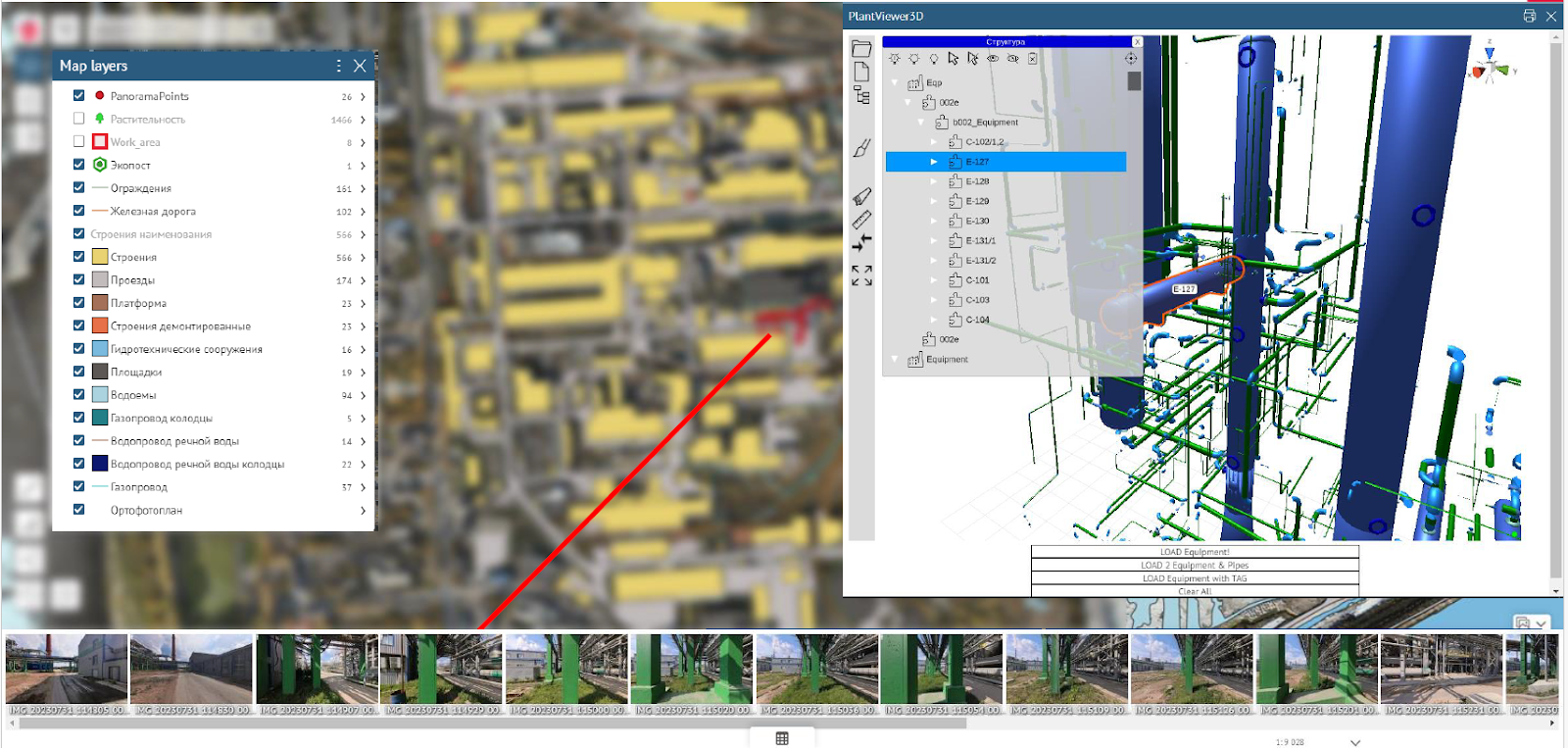This screenshot has height=748, width=1568.
Task: Open the table grid icon at bottom
Action: (x=782, y=738)
